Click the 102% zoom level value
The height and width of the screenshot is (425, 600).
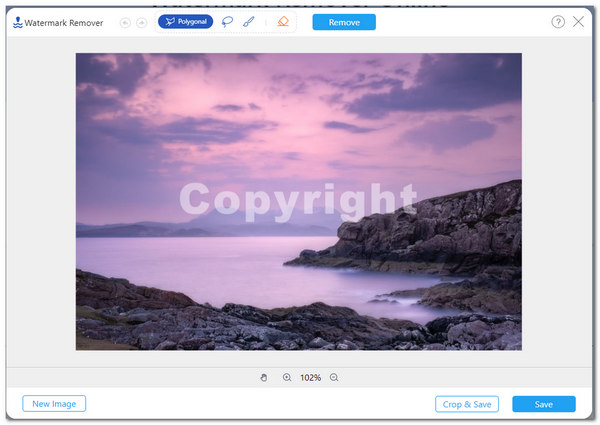[x=310, y=378]
